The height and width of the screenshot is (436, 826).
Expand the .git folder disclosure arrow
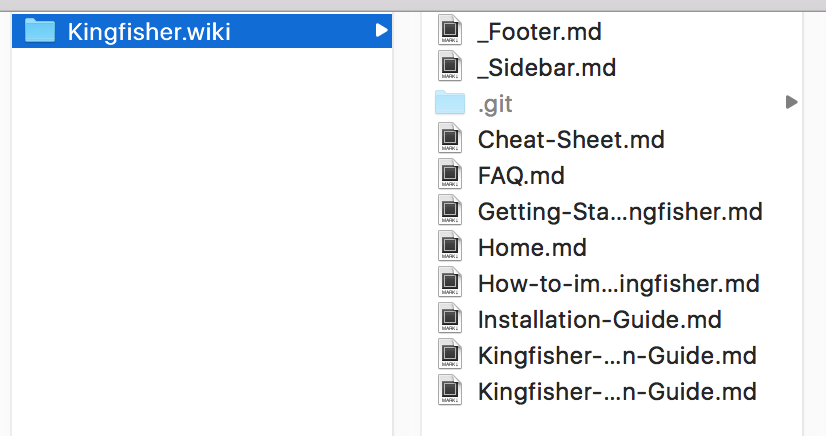tap(791, 102)
